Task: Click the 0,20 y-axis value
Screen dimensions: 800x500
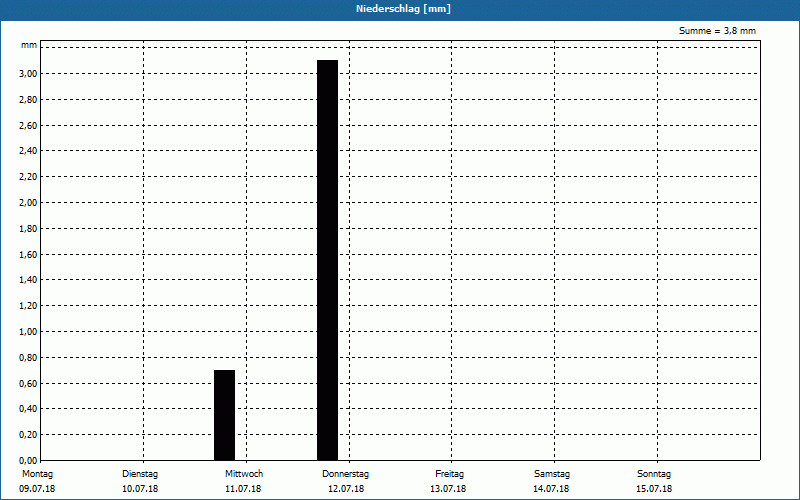Action: click(x=28, y=435)
